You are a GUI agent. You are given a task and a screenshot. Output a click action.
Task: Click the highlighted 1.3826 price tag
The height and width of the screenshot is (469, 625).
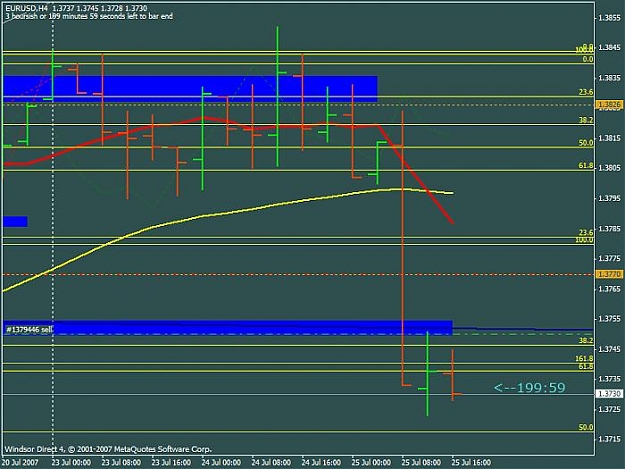pyautogui.click(x=609, y=105)
